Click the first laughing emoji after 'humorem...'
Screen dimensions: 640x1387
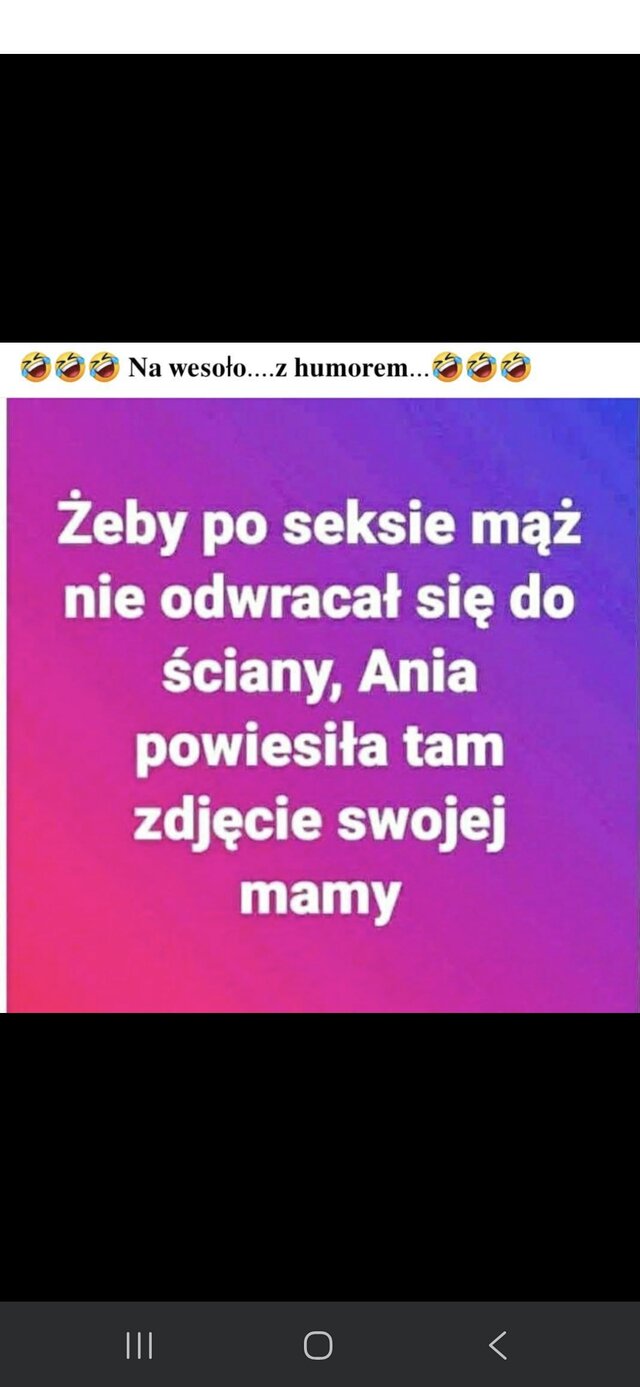point(447,368)
